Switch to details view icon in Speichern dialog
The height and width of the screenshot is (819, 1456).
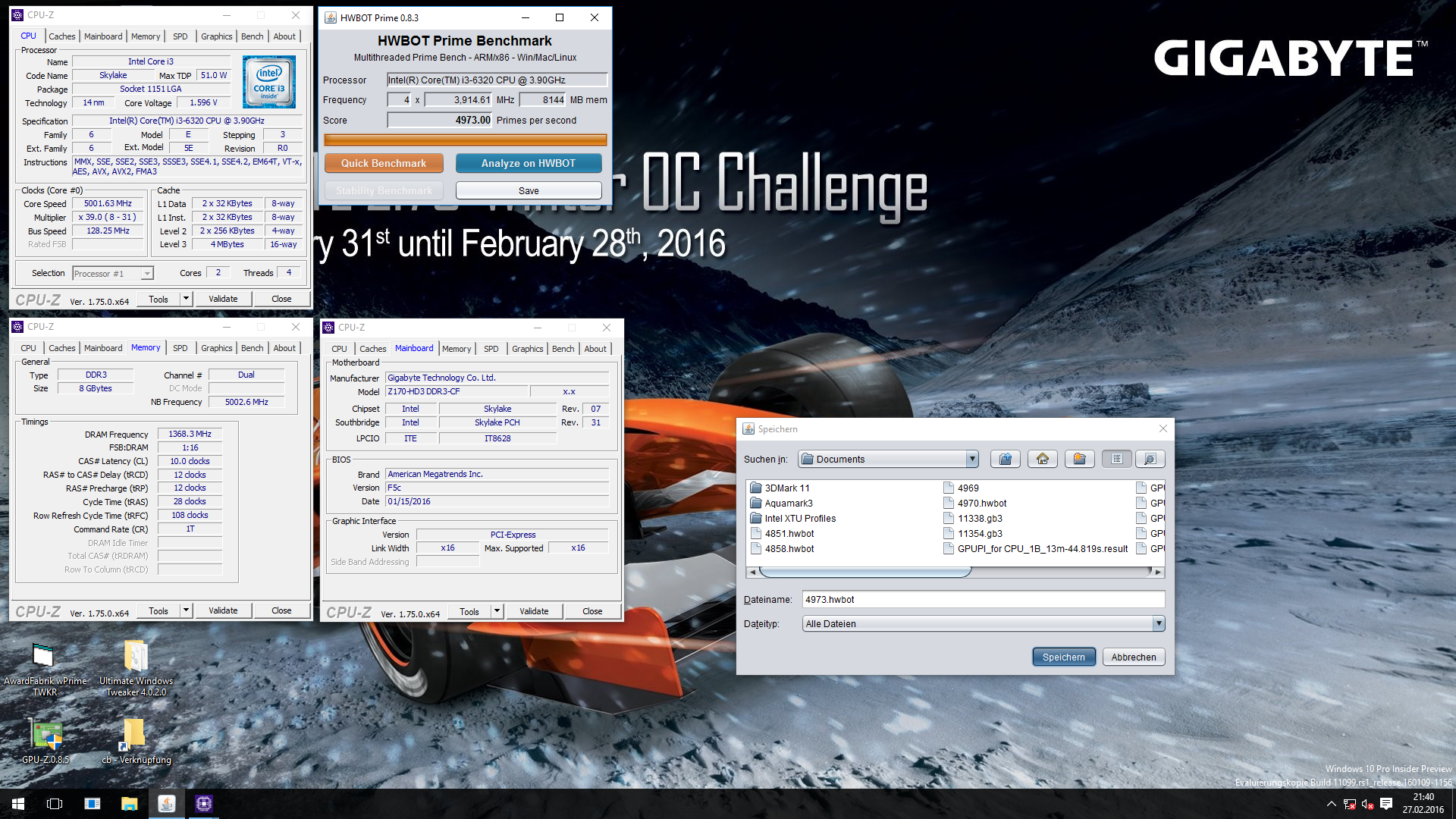[1150, 459]
